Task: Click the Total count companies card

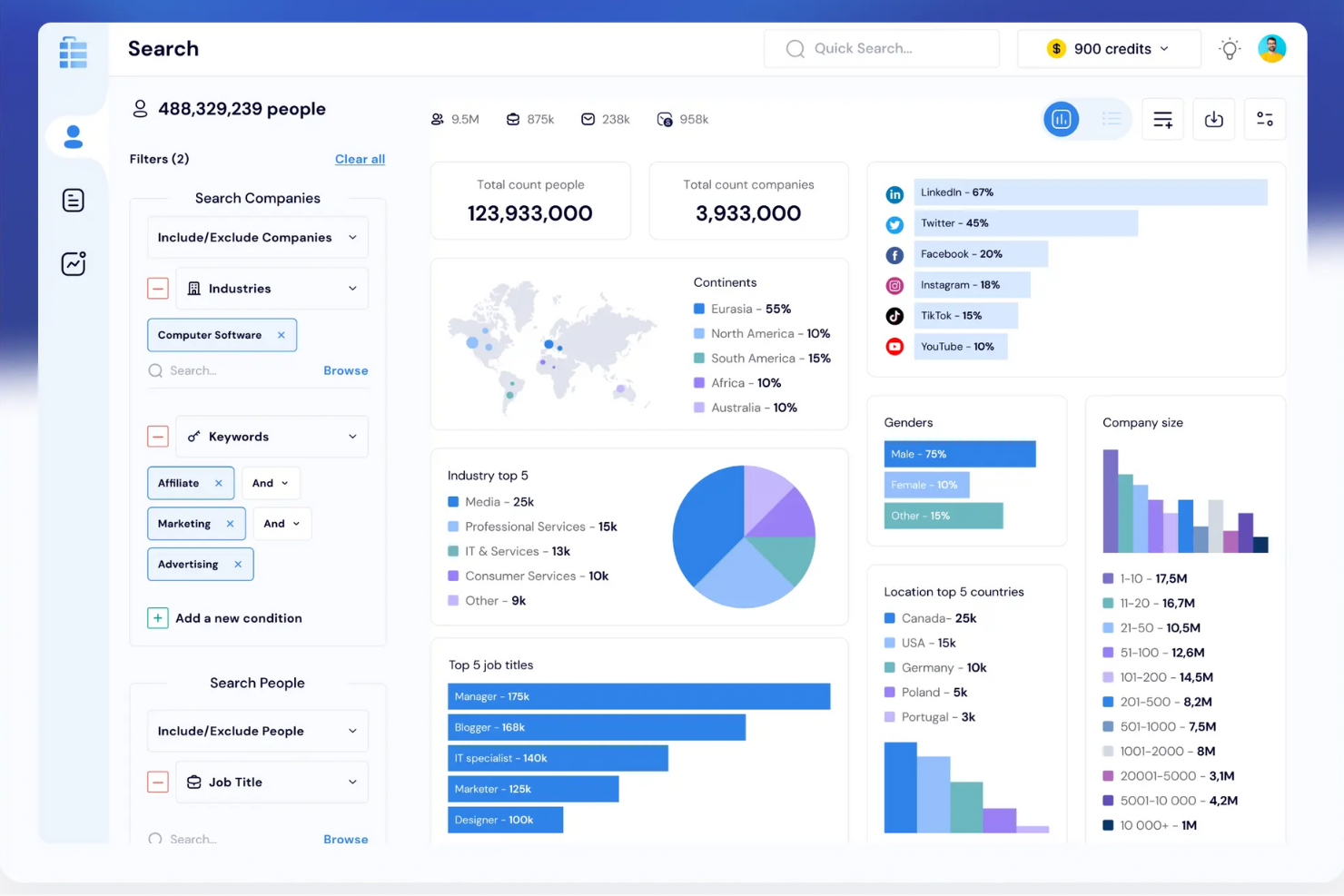Action: tap(748, 202)
